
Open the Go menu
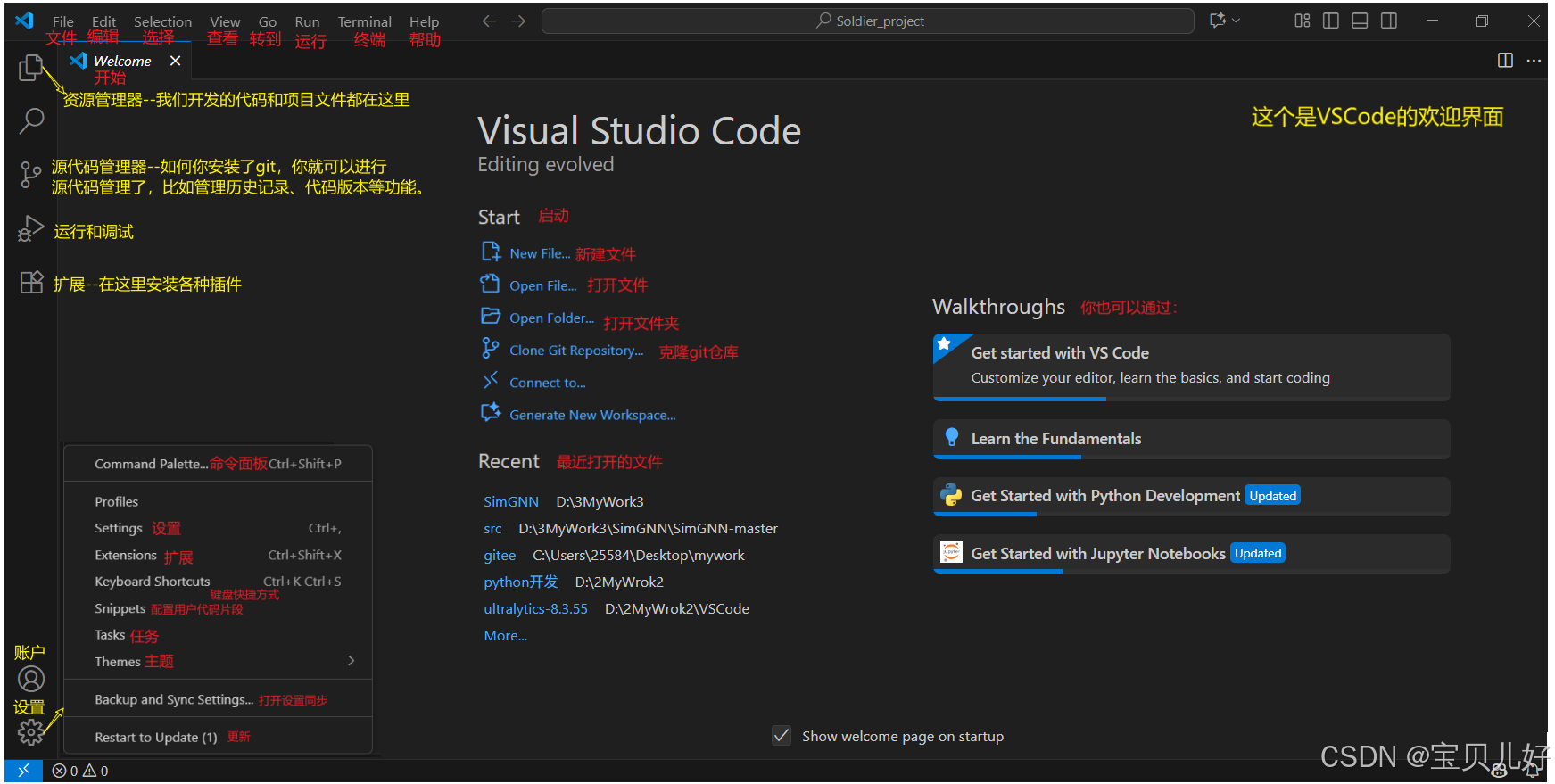[x=268, y=21]
